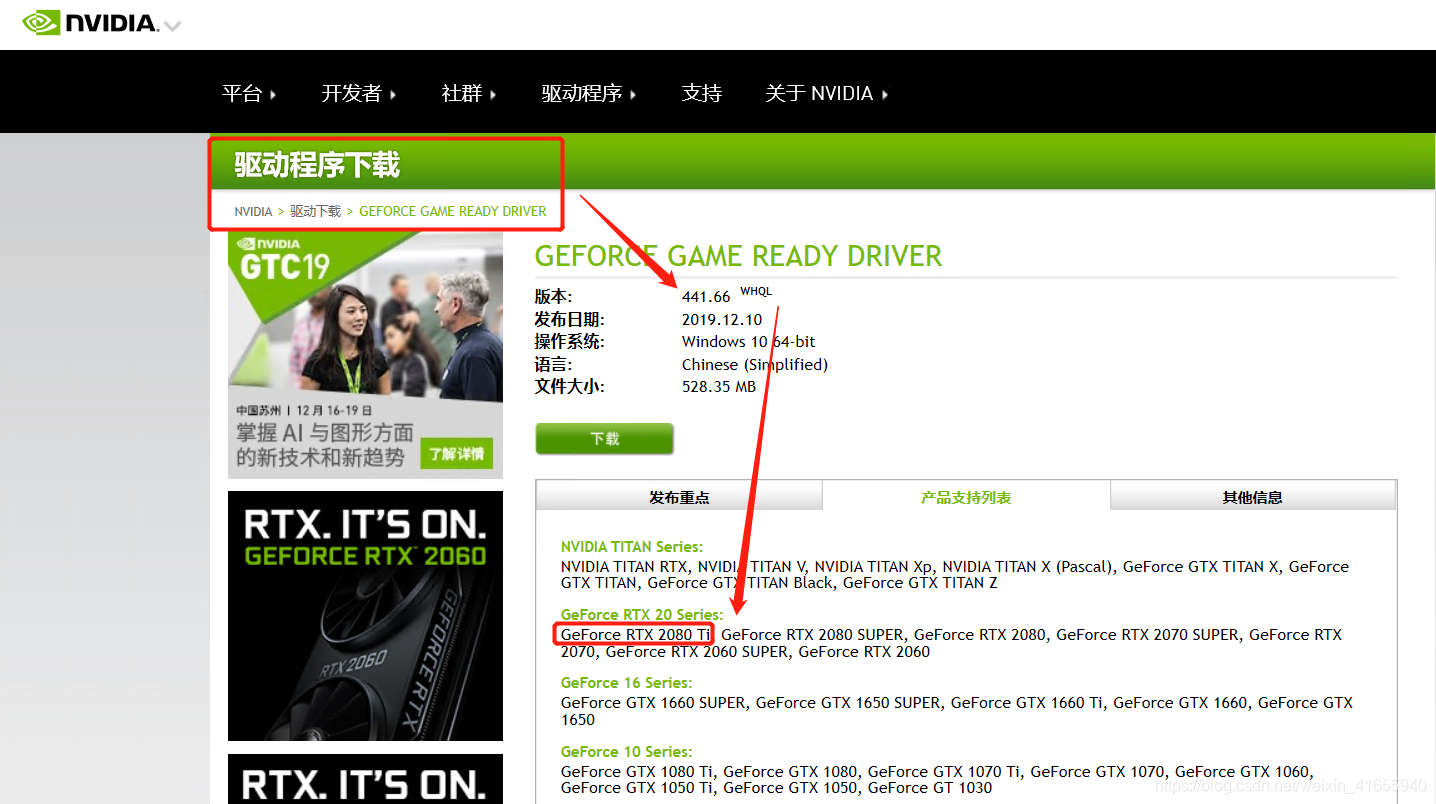Viewport: 1436px width, 804px height.
Task: Click the Windows 10 64-bit text
Action: pyautogui.click(x=749, y=342)
